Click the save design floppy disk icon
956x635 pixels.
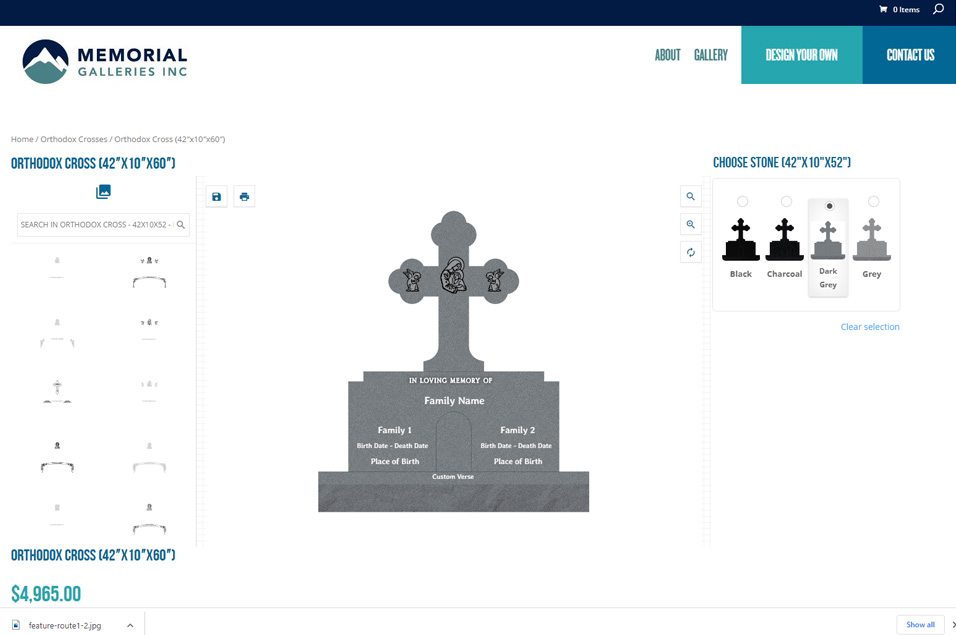tap(217, 197)
